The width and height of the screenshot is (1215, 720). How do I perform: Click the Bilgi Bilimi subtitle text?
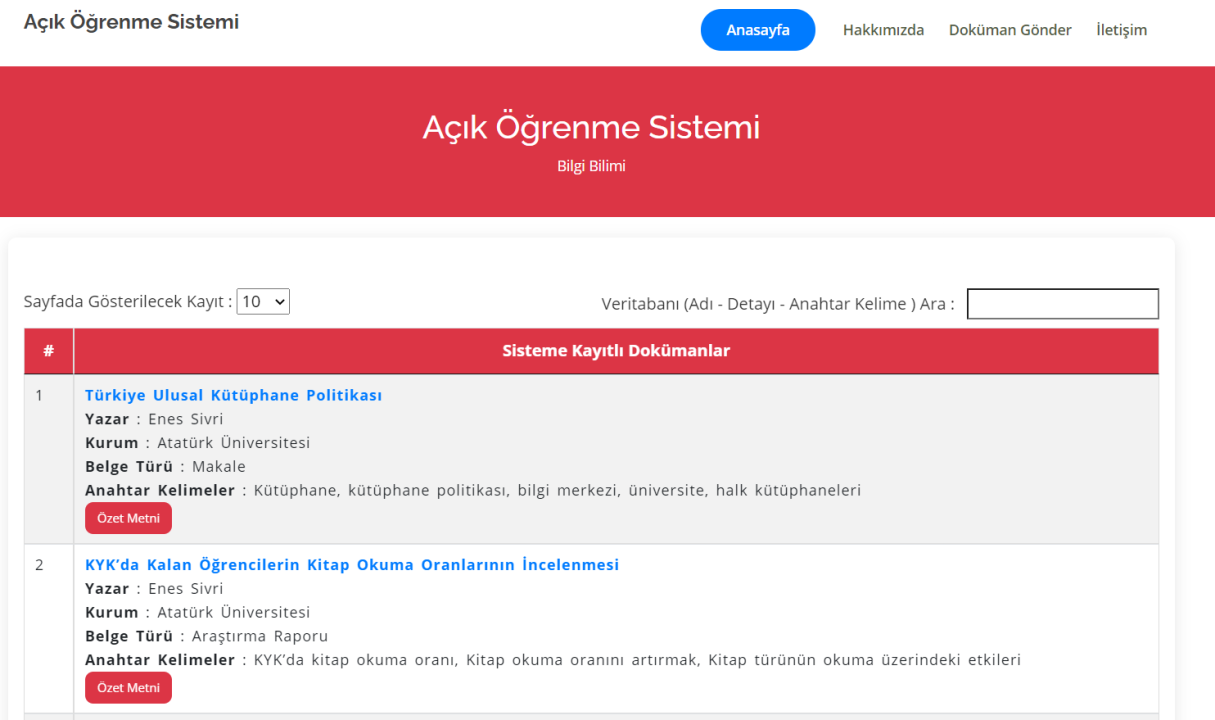(x=592, y=165)
